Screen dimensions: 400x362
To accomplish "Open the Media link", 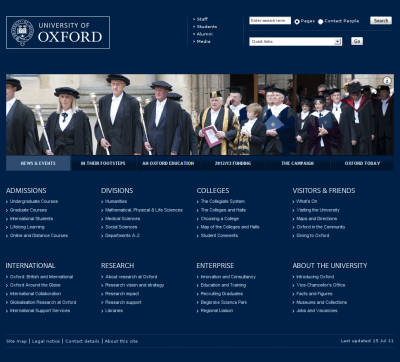I will point(203,41).
